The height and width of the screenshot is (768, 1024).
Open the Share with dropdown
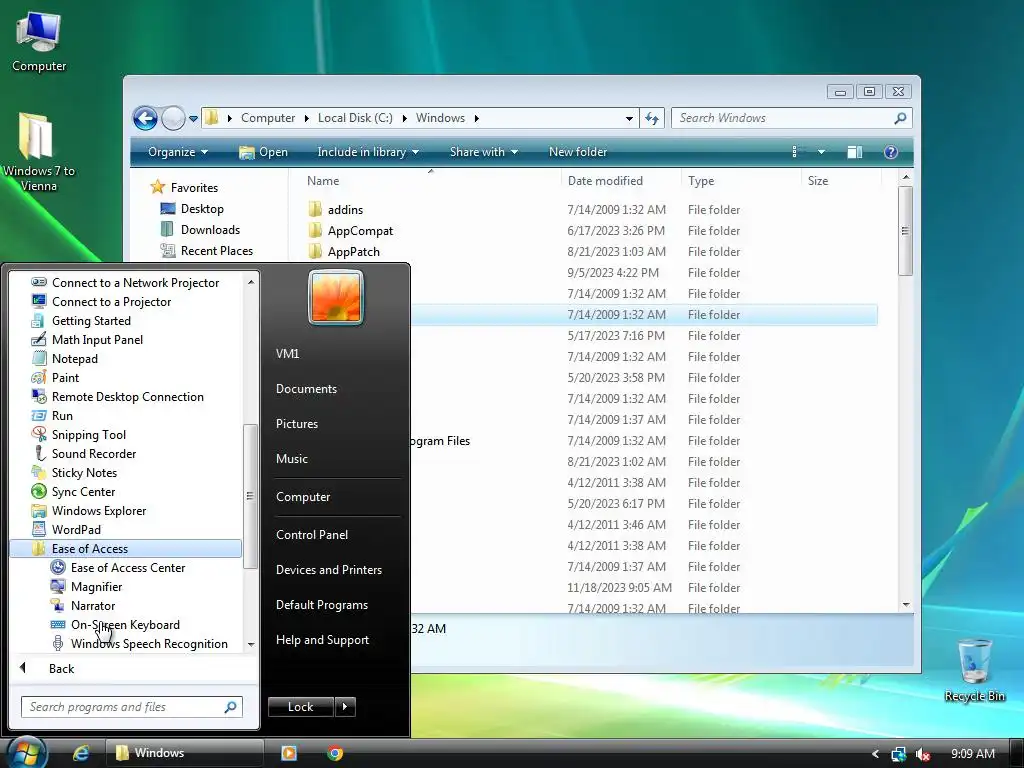coord(483,152)
